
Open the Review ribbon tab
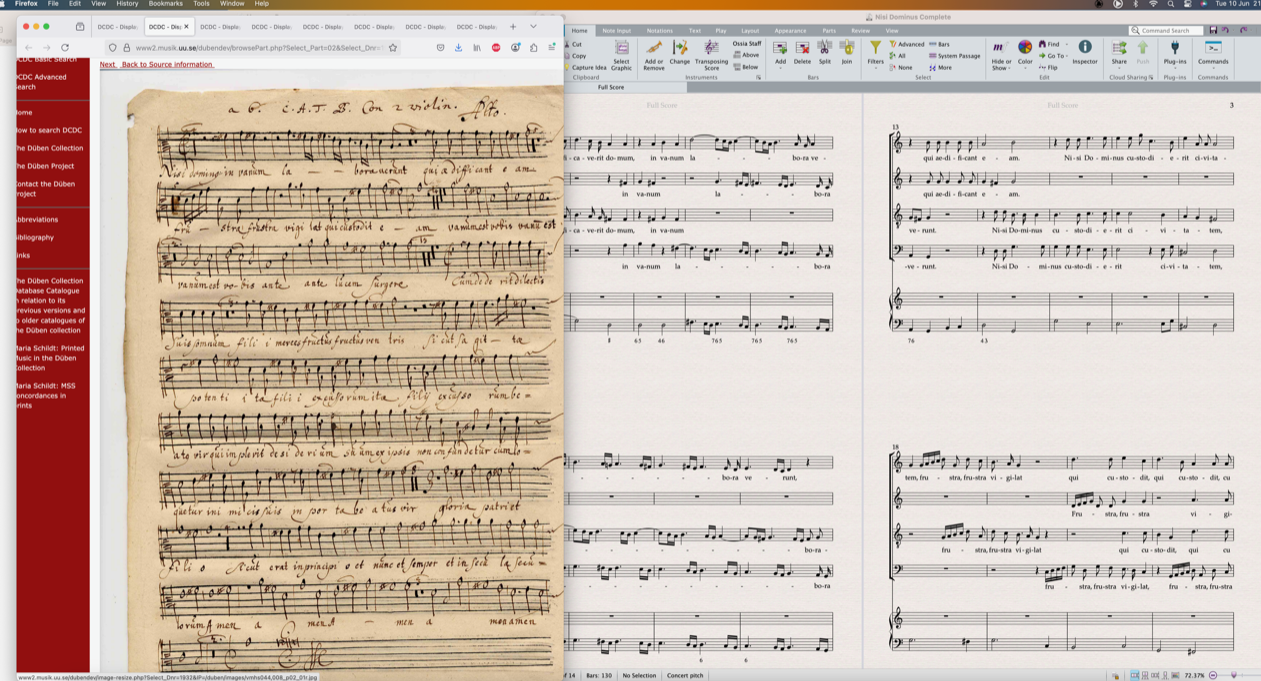860,31
